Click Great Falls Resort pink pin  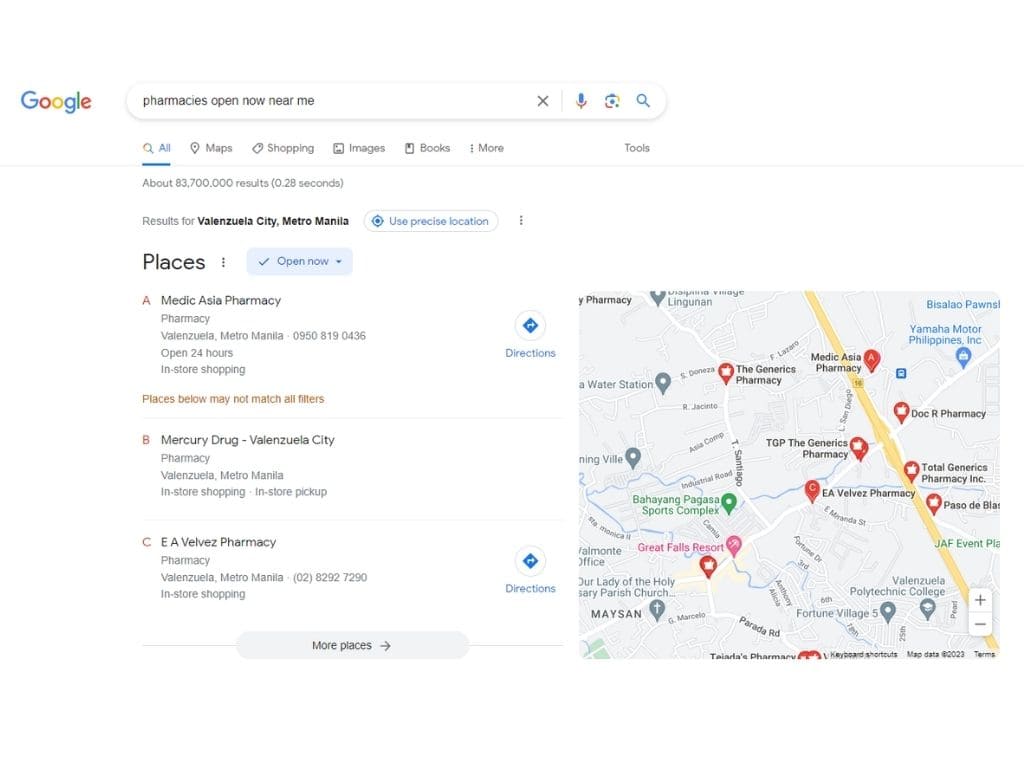point(734,545)
